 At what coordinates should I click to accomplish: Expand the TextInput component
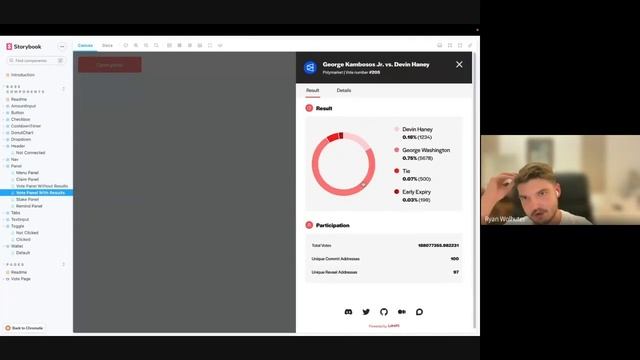[20, 219]
